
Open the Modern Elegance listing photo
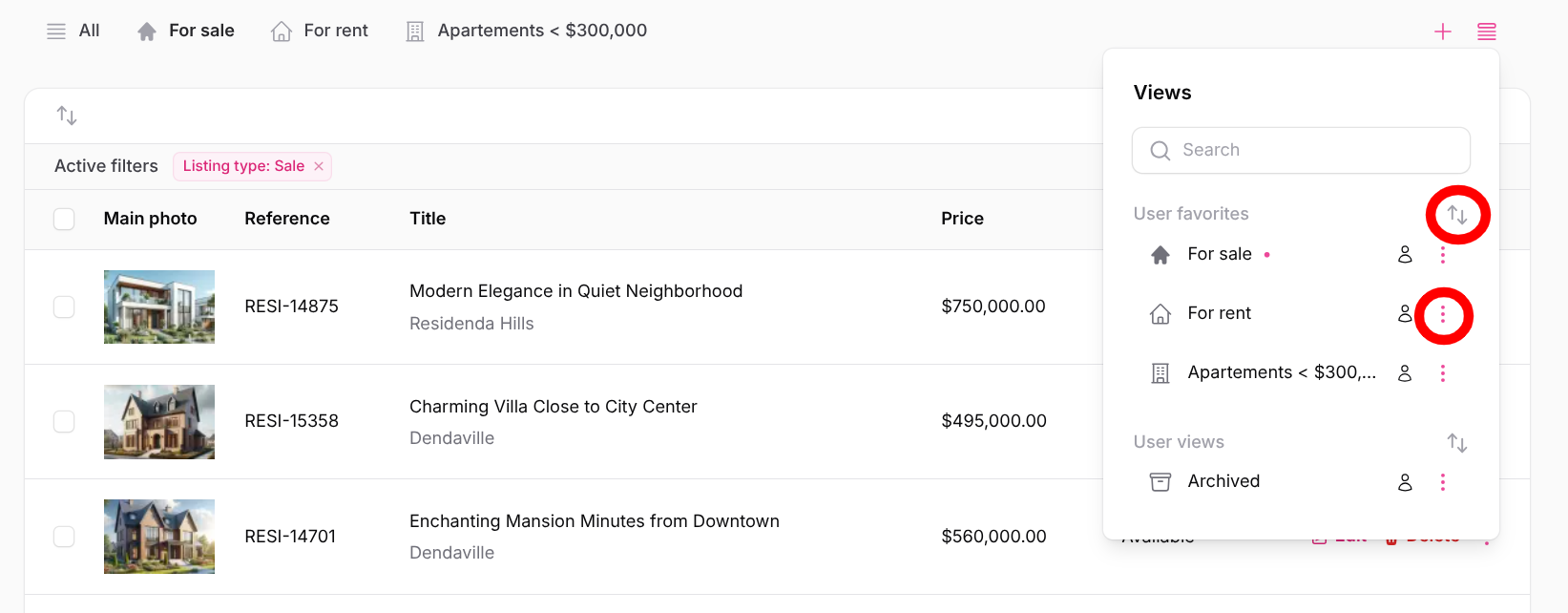click(158, 306)
